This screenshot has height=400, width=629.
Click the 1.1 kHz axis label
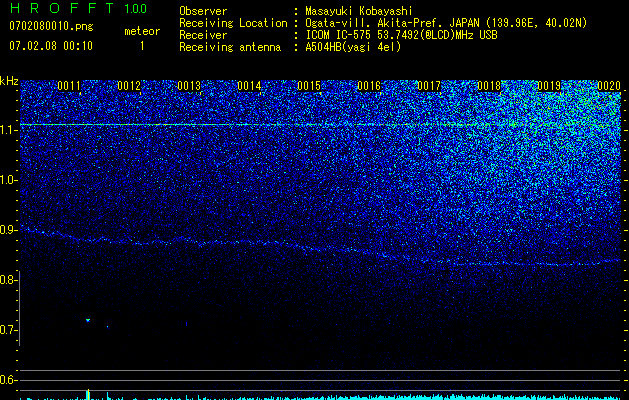click(8, 130)
